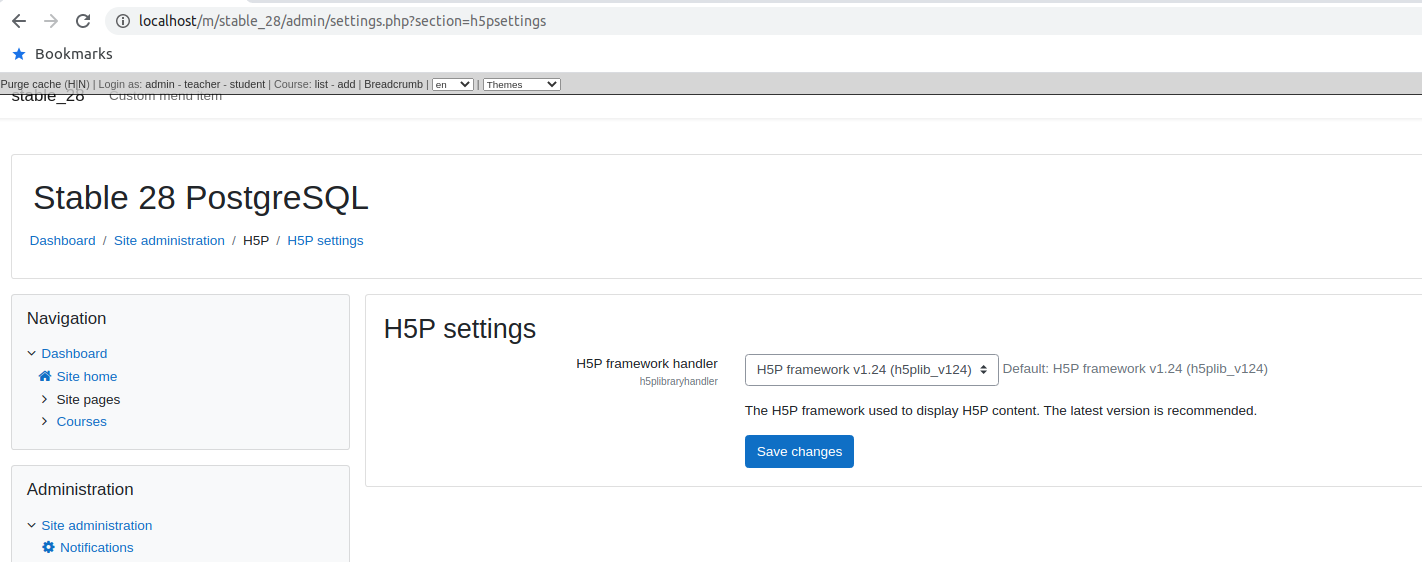Click the Navigation block title
This screenshot has height=562, width=1422.
(67, 318)
